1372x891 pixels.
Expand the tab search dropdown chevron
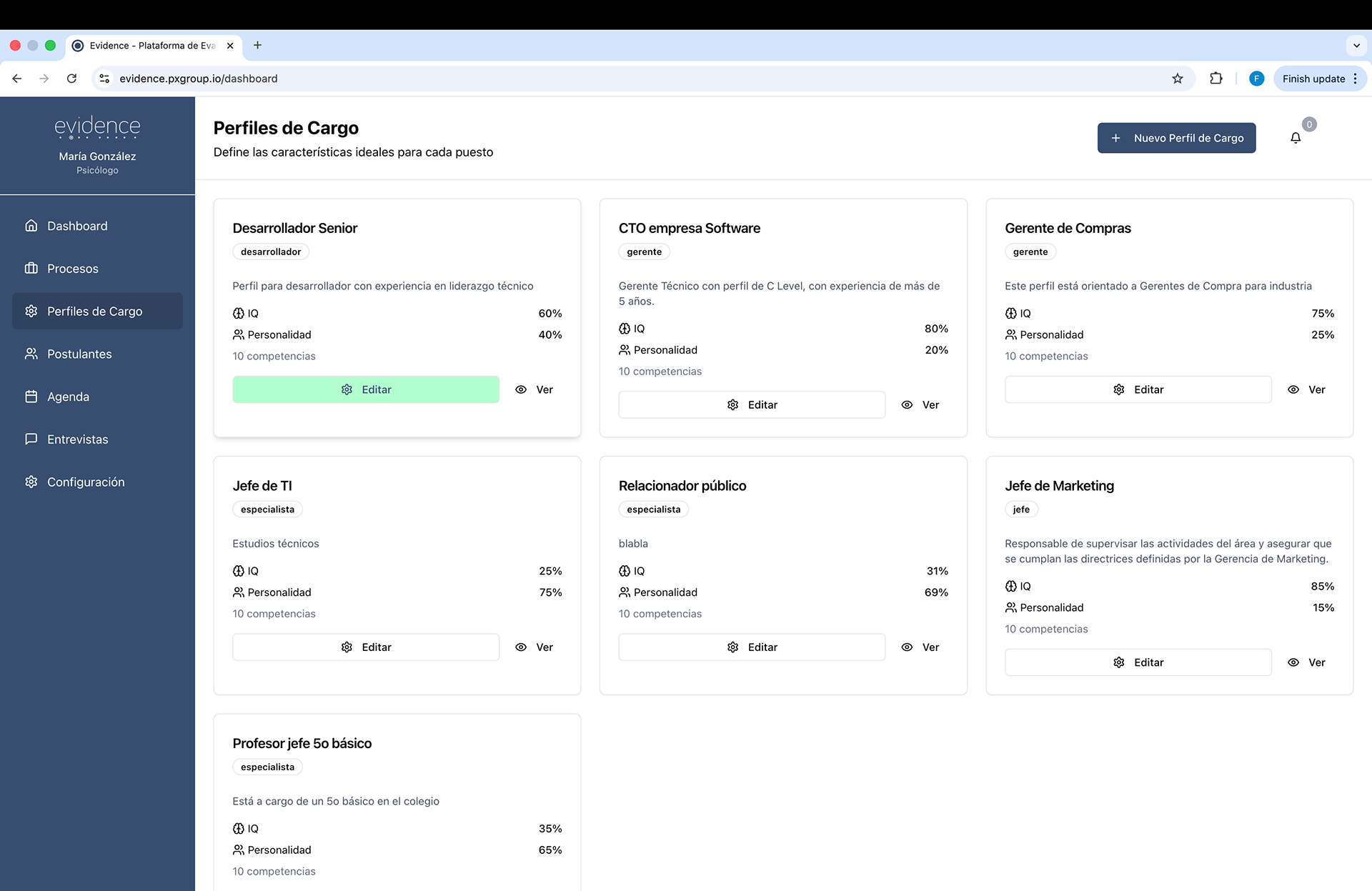(1356, 45)
